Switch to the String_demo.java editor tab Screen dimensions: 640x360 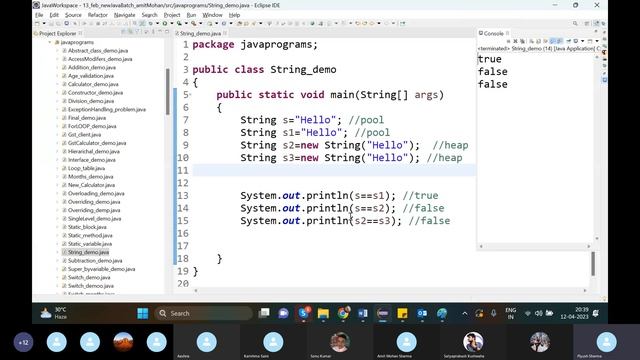(x=200, y=33)
